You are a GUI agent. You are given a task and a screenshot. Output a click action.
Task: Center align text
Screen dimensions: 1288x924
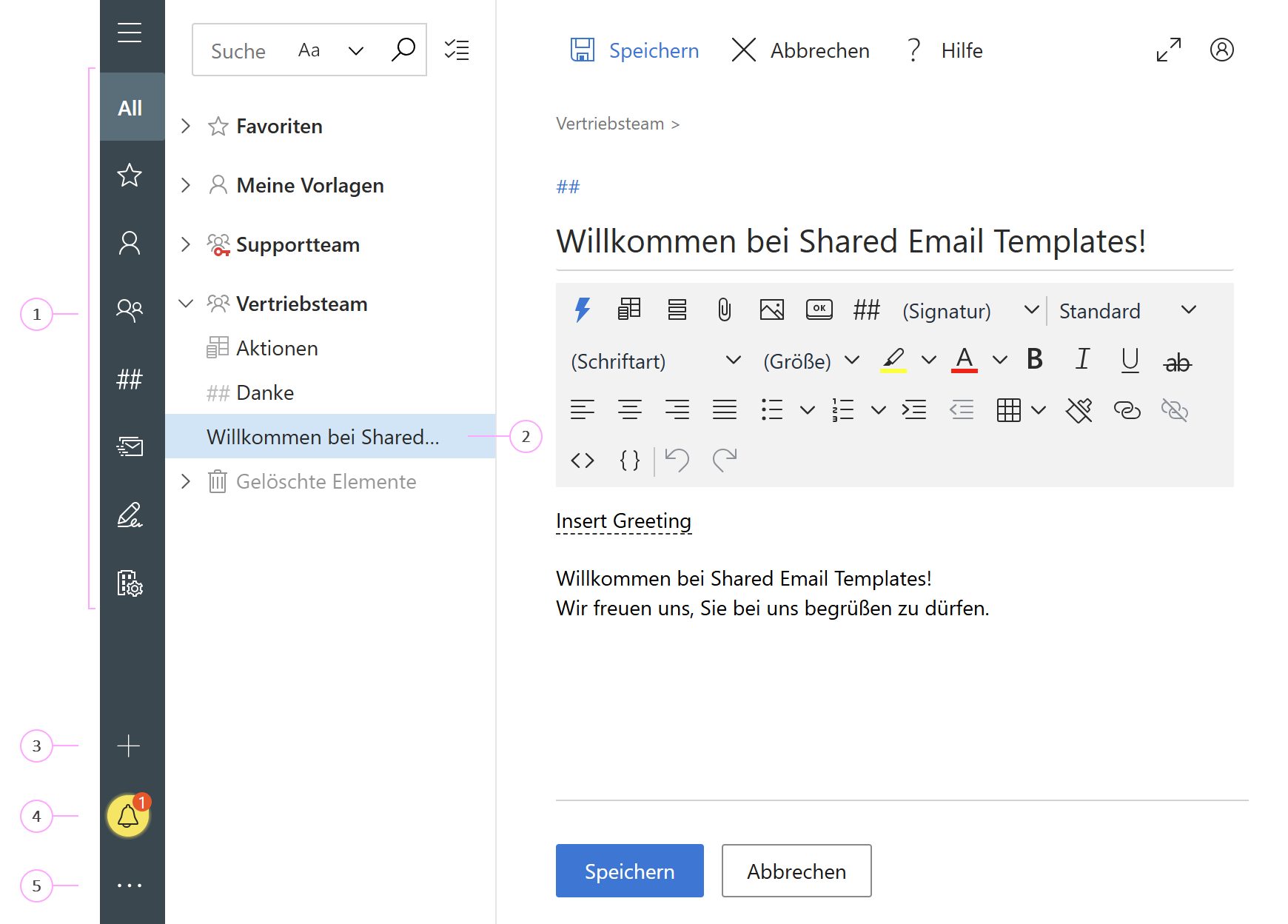click(x=630, y=409)
